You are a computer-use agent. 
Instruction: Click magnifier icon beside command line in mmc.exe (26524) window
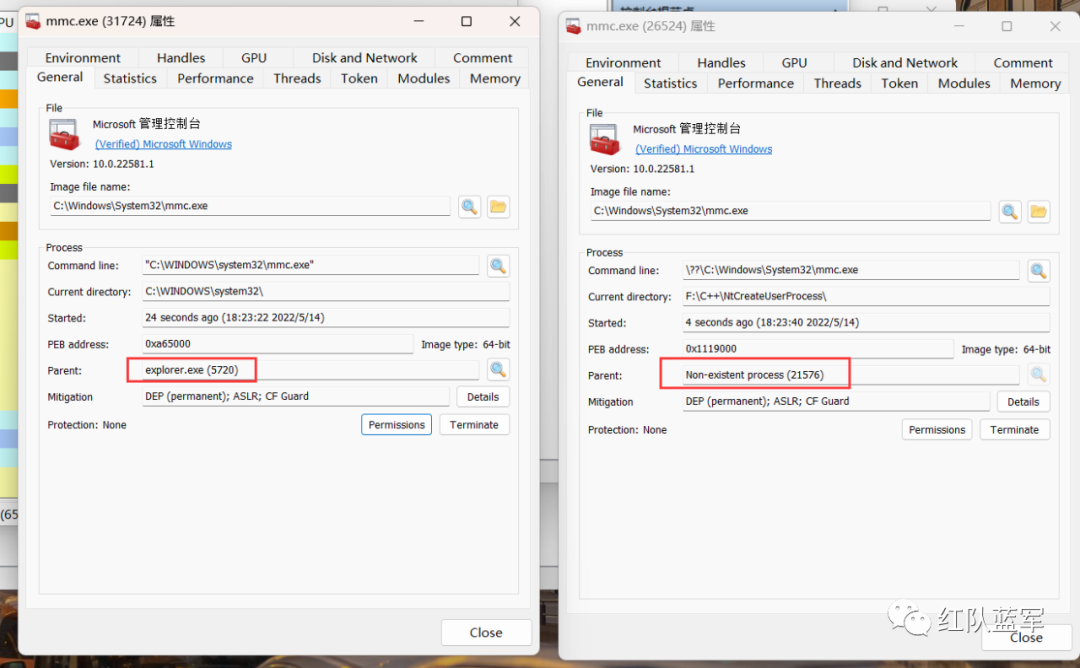click(x=1038, y=271)
